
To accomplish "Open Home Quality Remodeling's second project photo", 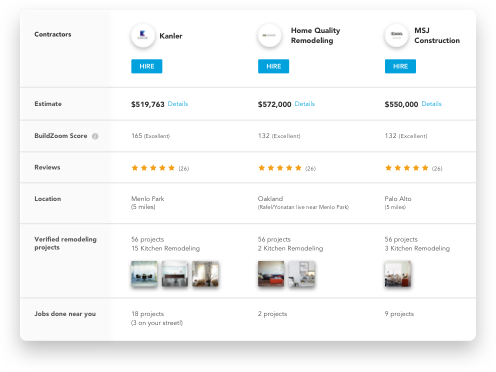I will (x=302, y=274).
